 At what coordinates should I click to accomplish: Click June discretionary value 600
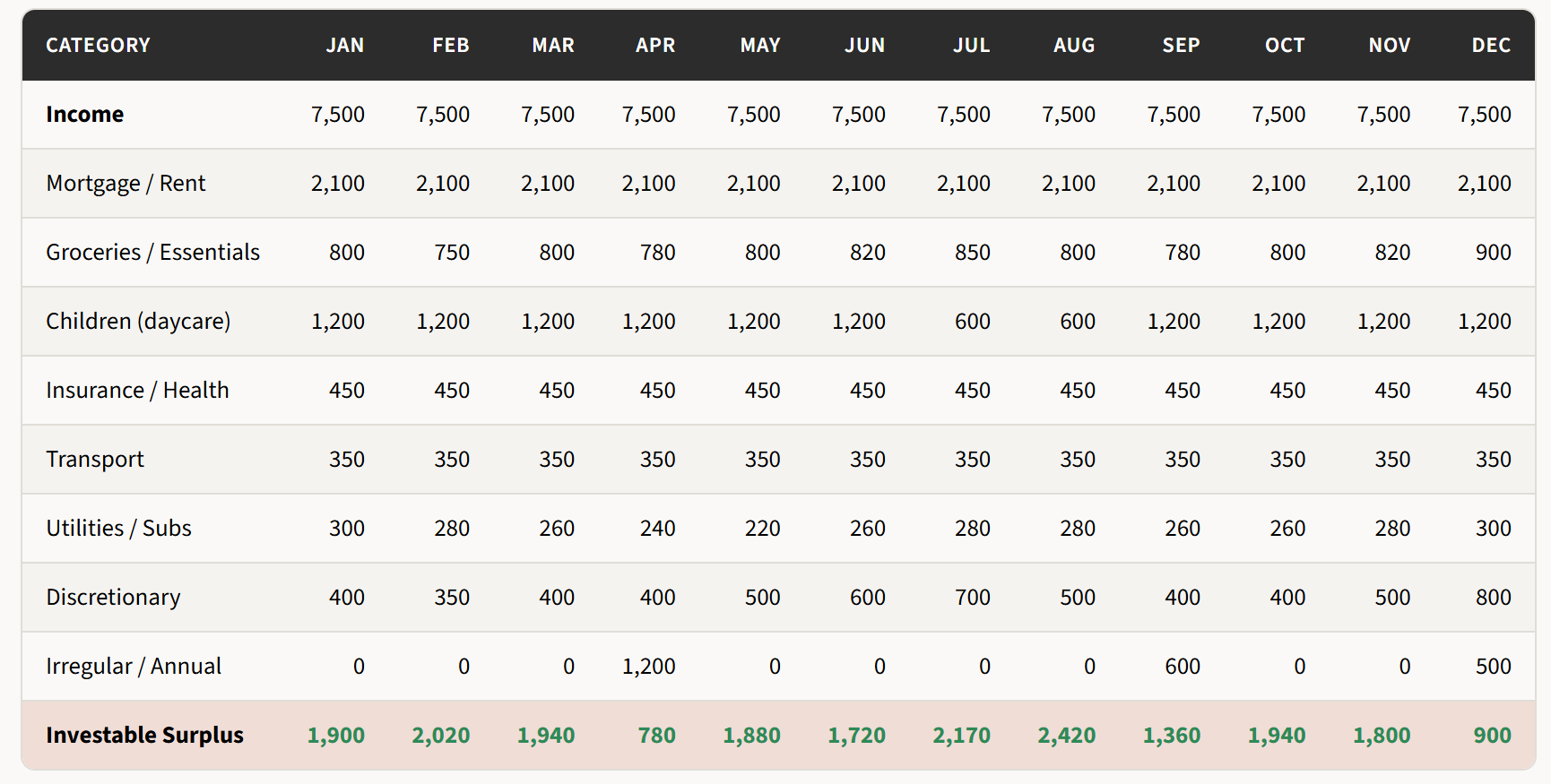click(x=868, y=597)
